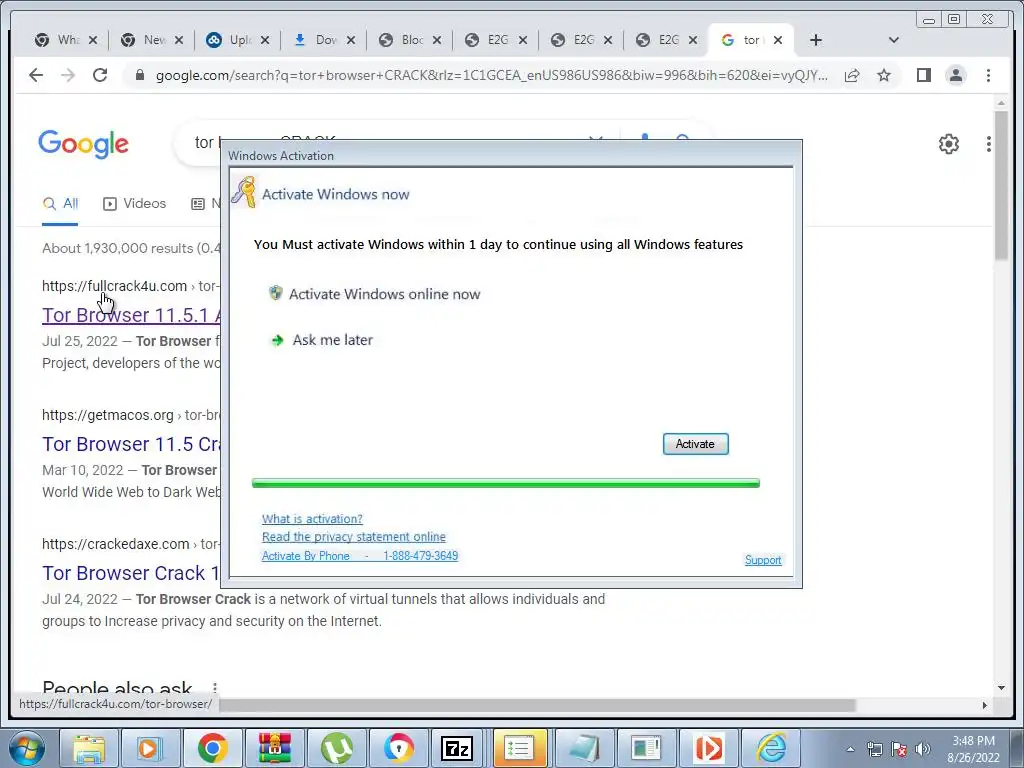Open Windows Media Player taskbar icon
The image size is (1024, 768).
point(150,748)
